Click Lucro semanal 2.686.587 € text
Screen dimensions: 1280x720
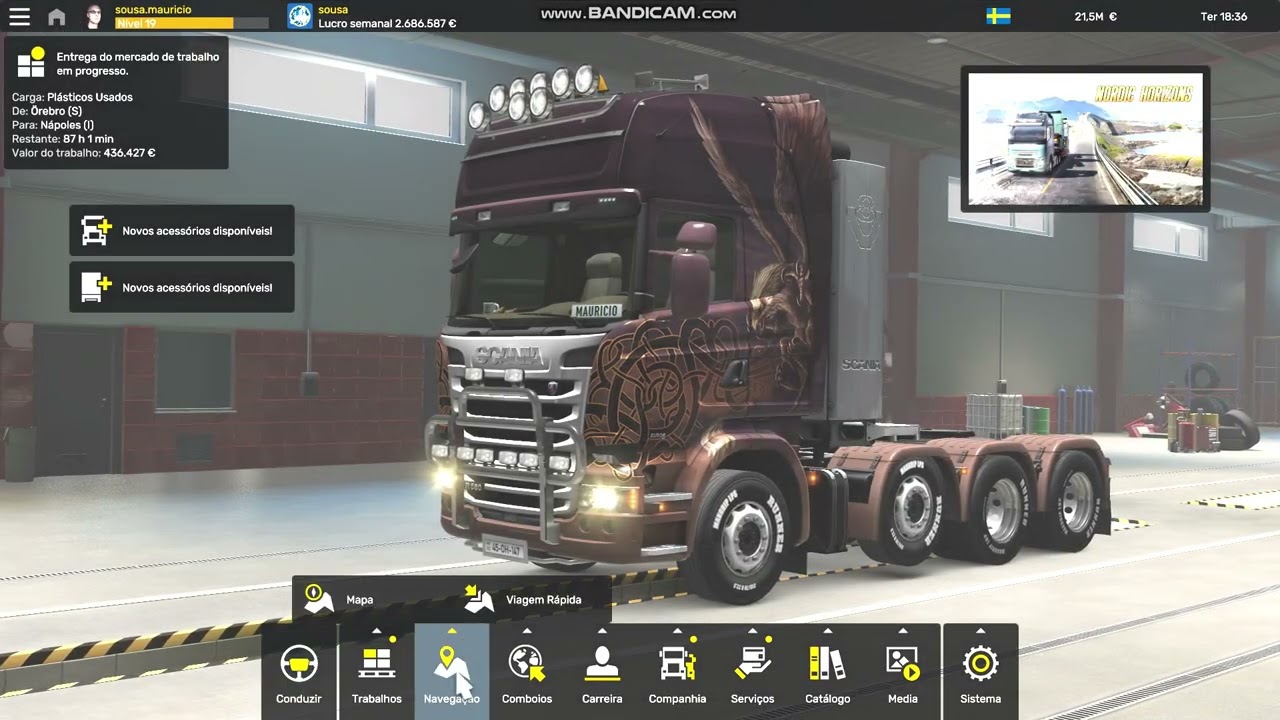(387, 23)
